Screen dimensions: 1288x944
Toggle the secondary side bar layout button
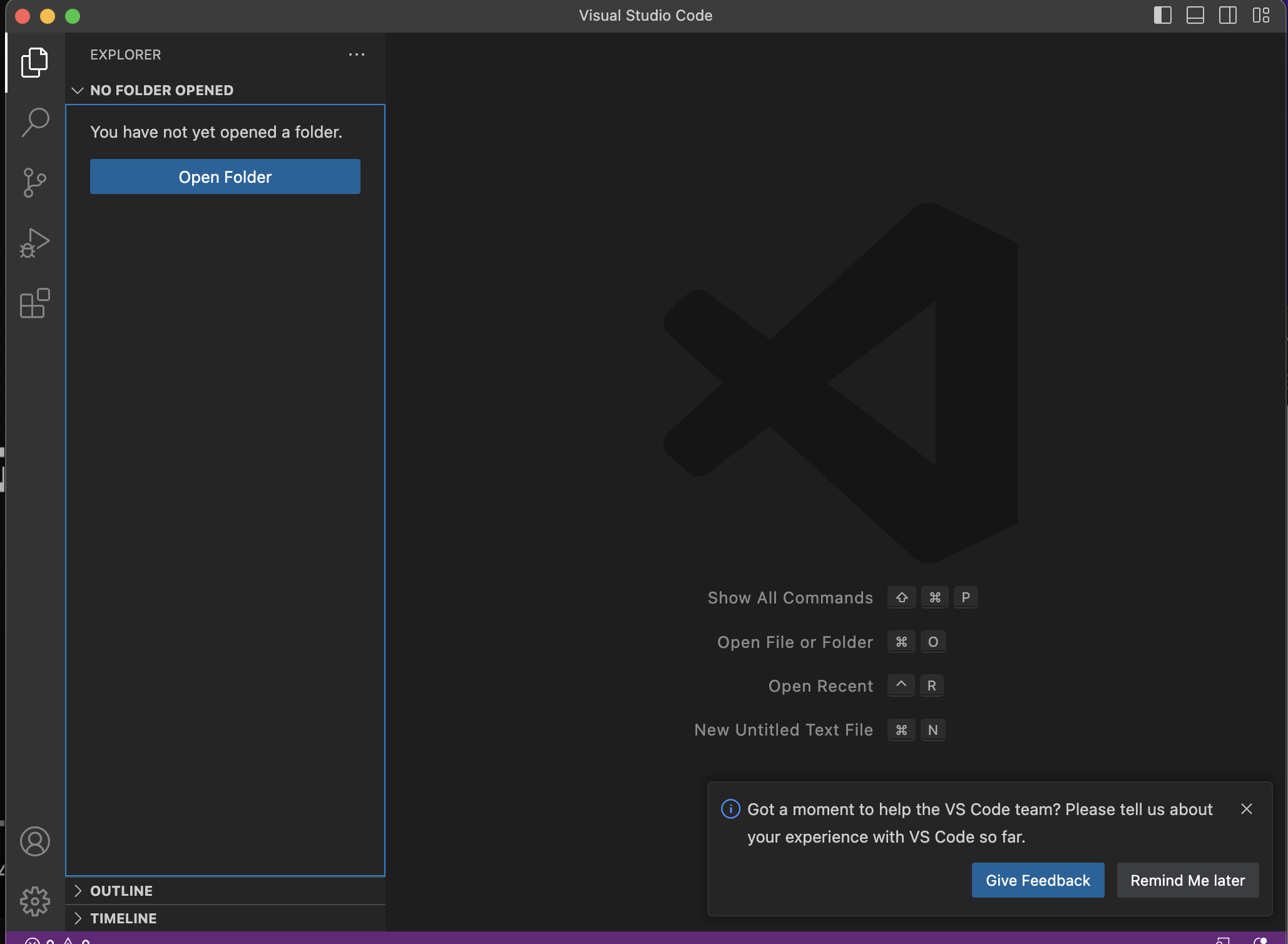coord(1227,16)
